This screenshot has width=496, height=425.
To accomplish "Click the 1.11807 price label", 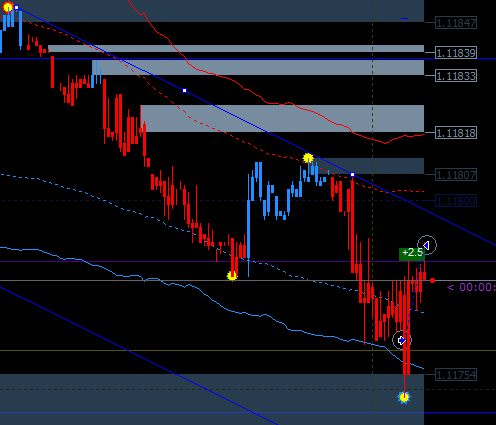I will [x=456, y=175].
